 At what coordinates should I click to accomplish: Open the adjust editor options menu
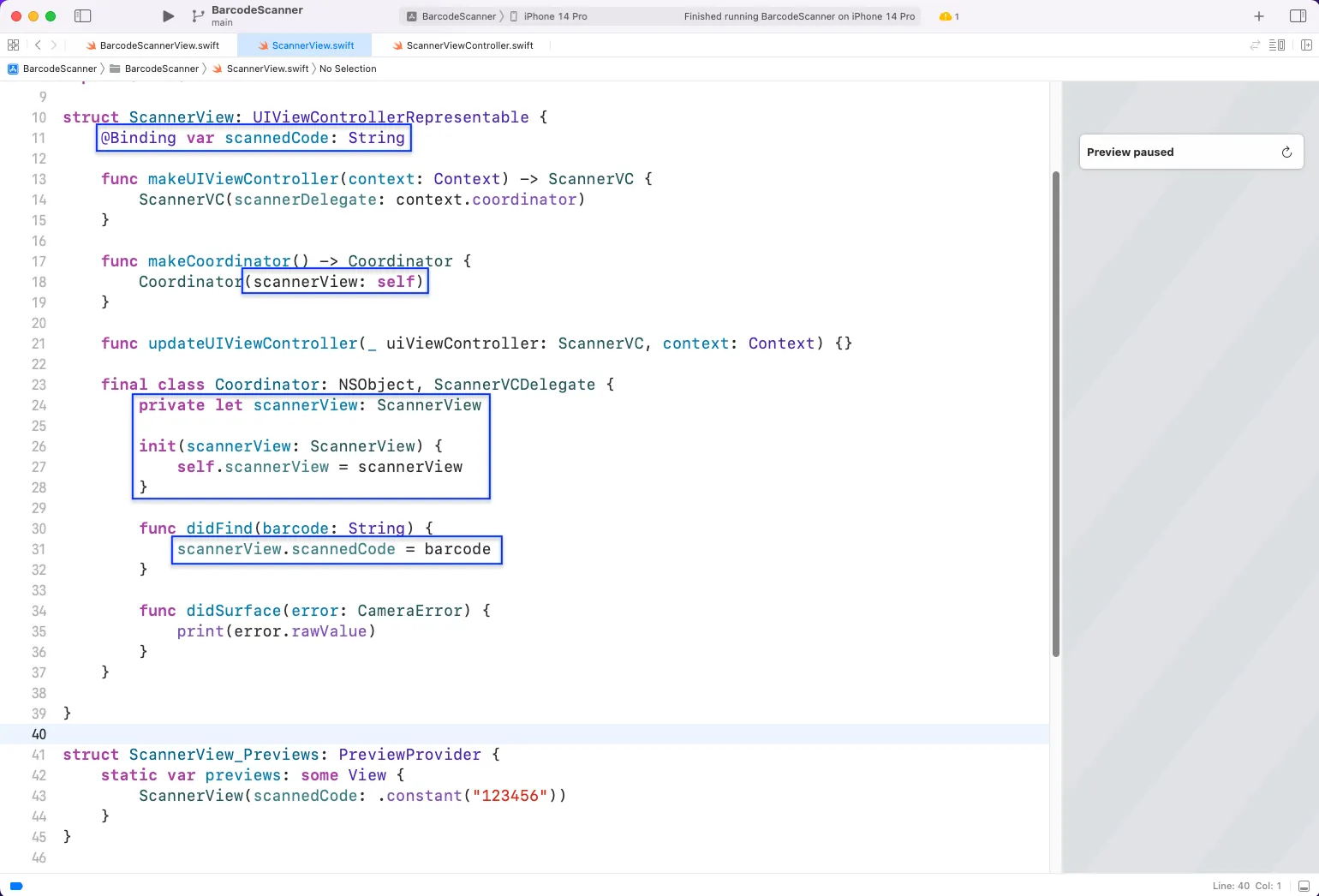coord(1277,45)
